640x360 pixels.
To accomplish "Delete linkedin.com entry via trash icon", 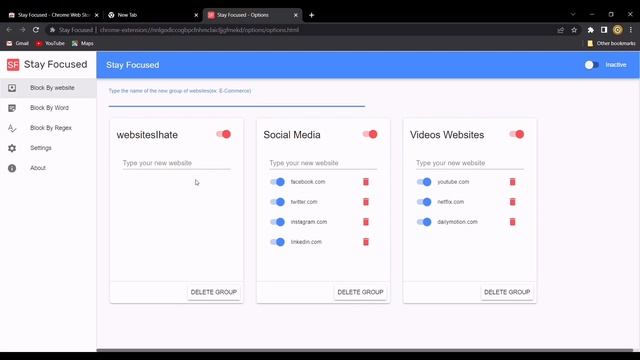I will pyautogui.click(x=366, y=242).
